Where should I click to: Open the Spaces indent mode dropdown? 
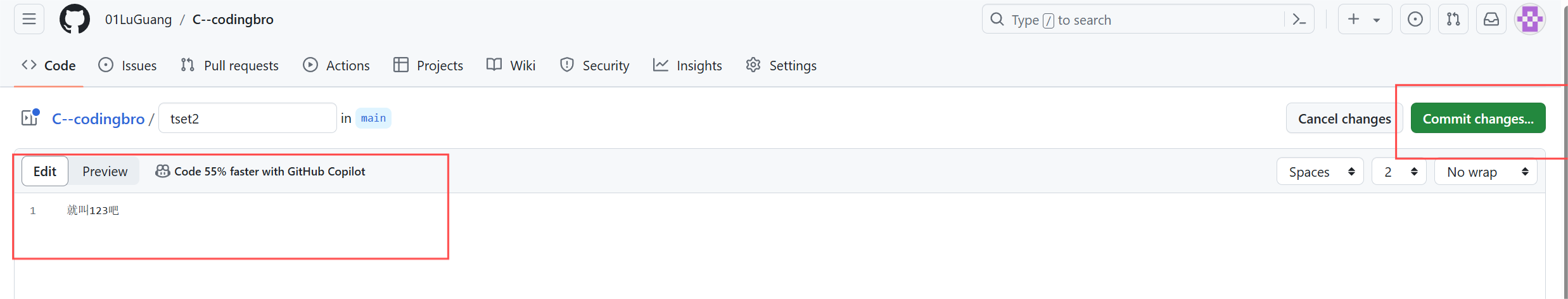tap(1320, 172)
